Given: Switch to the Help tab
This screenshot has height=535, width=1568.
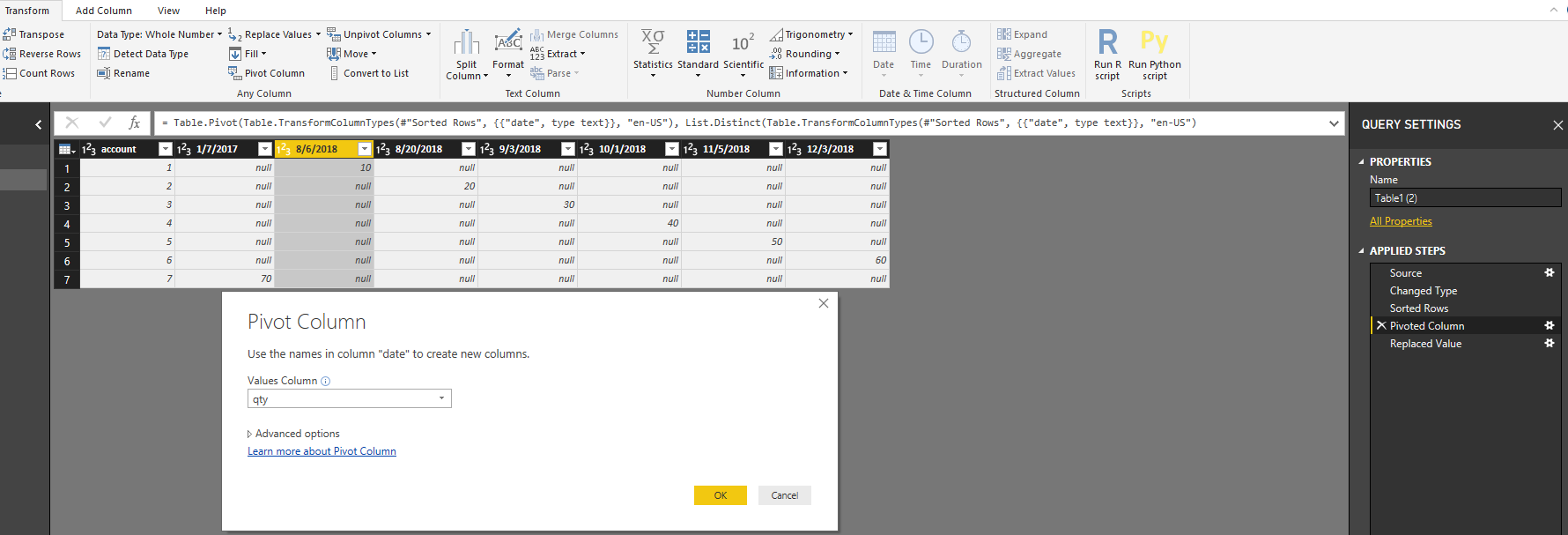Looking at the screenshot, I should point(216,11).
